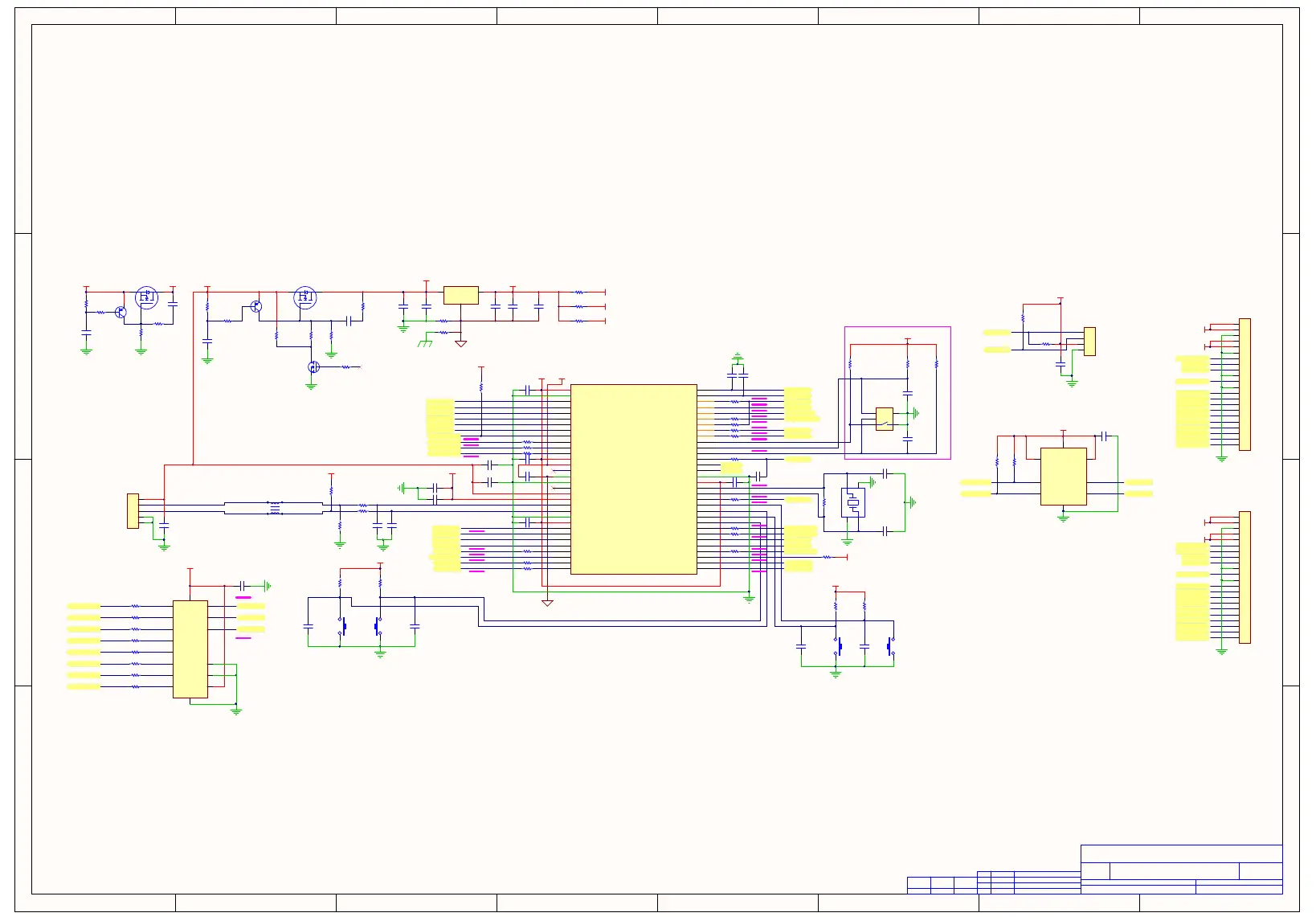Select the switch IC inside the magenta box

[x=884, y=420]
